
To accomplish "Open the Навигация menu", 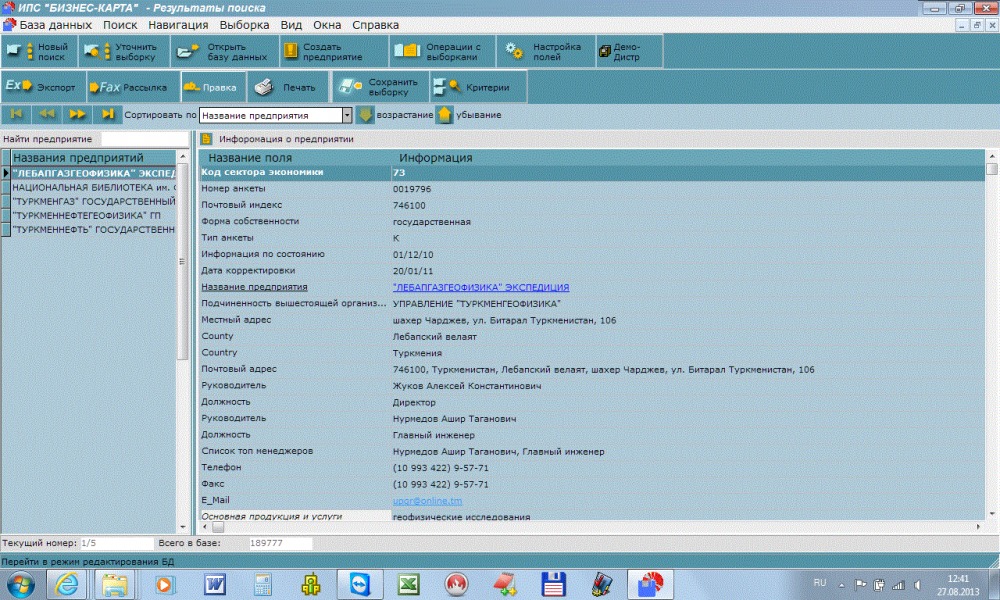I will (178, 25).
